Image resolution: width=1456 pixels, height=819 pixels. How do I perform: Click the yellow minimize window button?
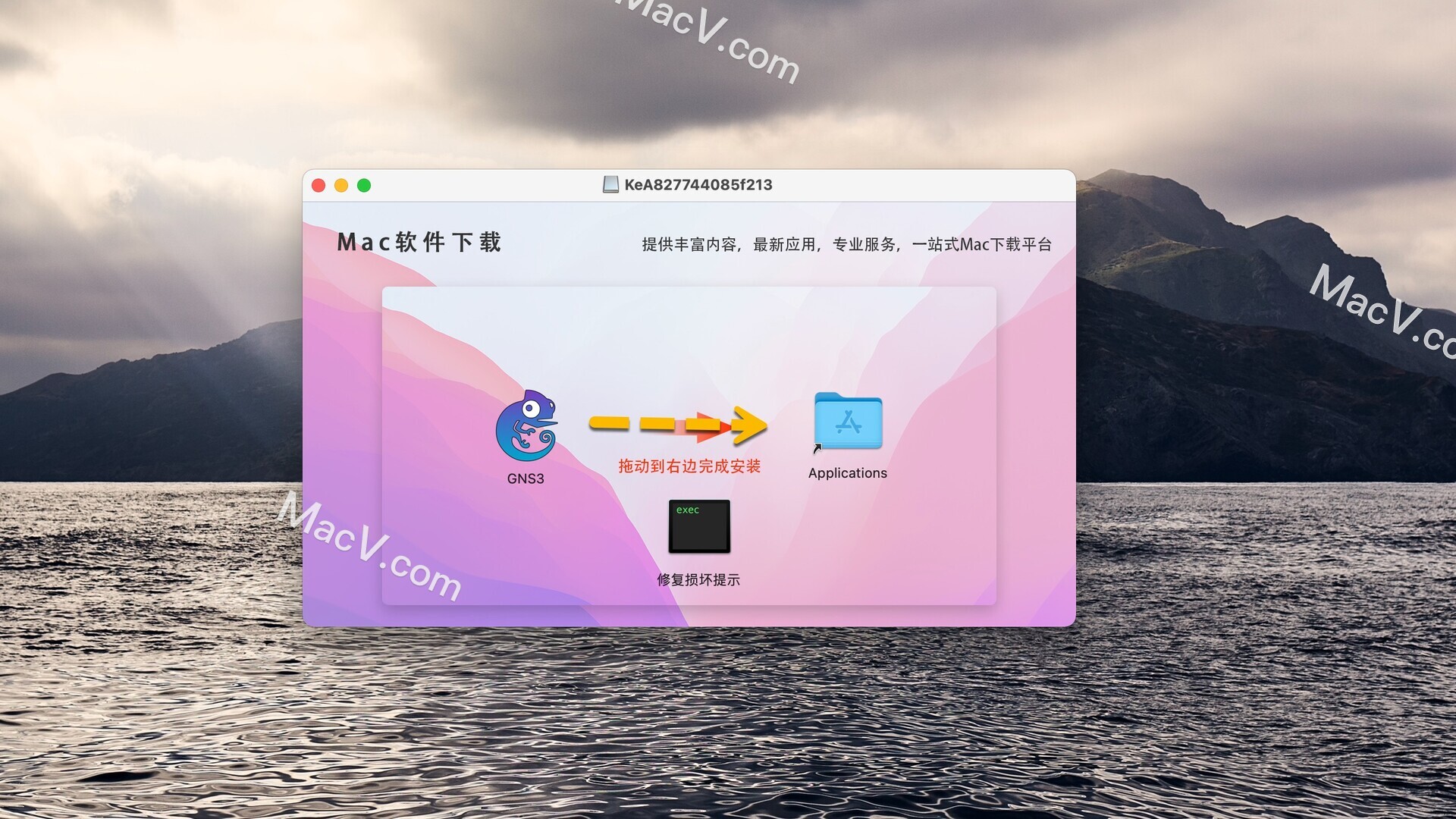[341, 185]
